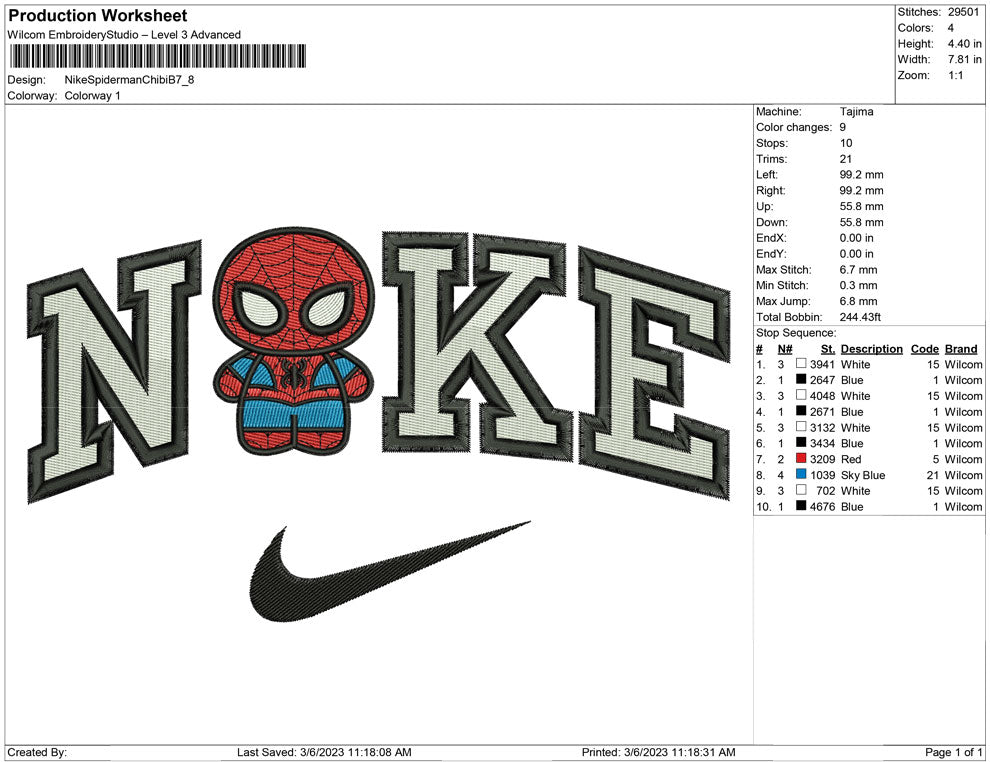Select the white swatch beside 3132 White
This screenshot has height=762, width=990.
[x=801, y=427]
